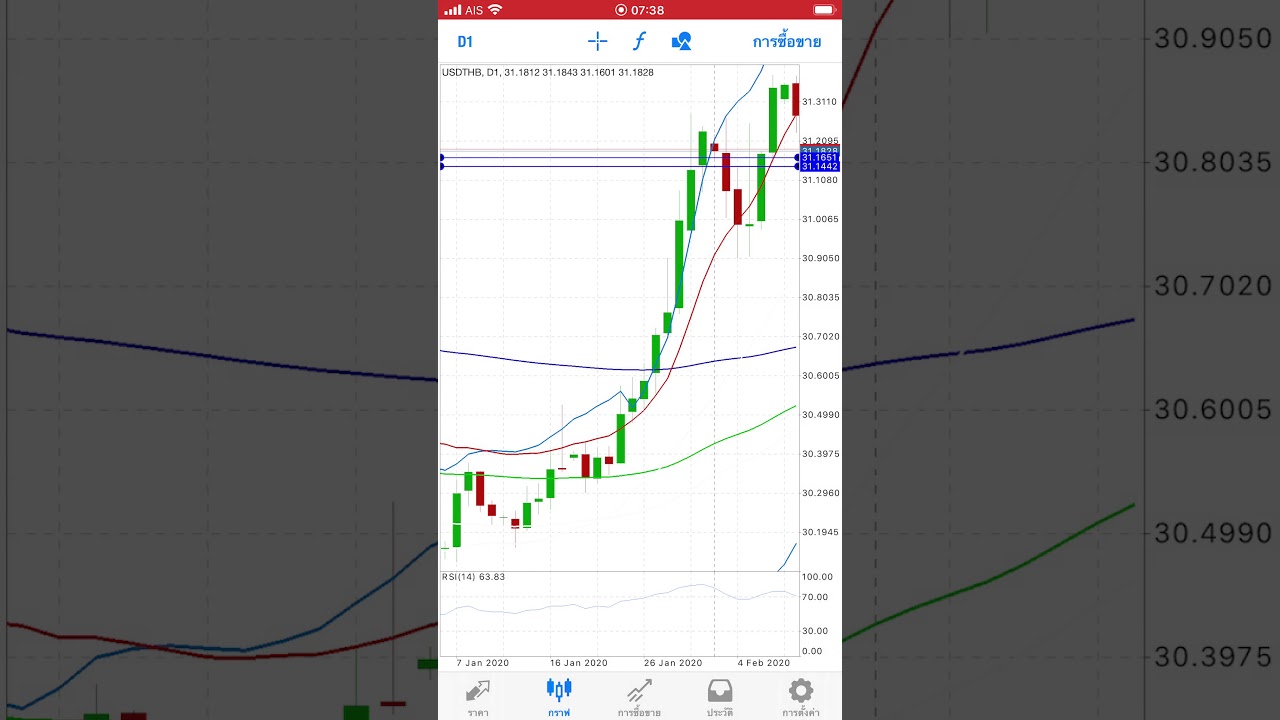
Task: Click the 4 Feb 2020 date label
Action: [763, 663]
